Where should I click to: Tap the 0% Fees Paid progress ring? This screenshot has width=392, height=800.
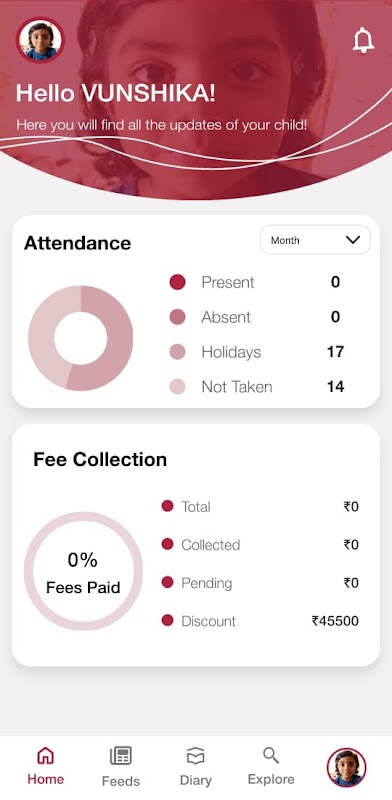point(83,571)
